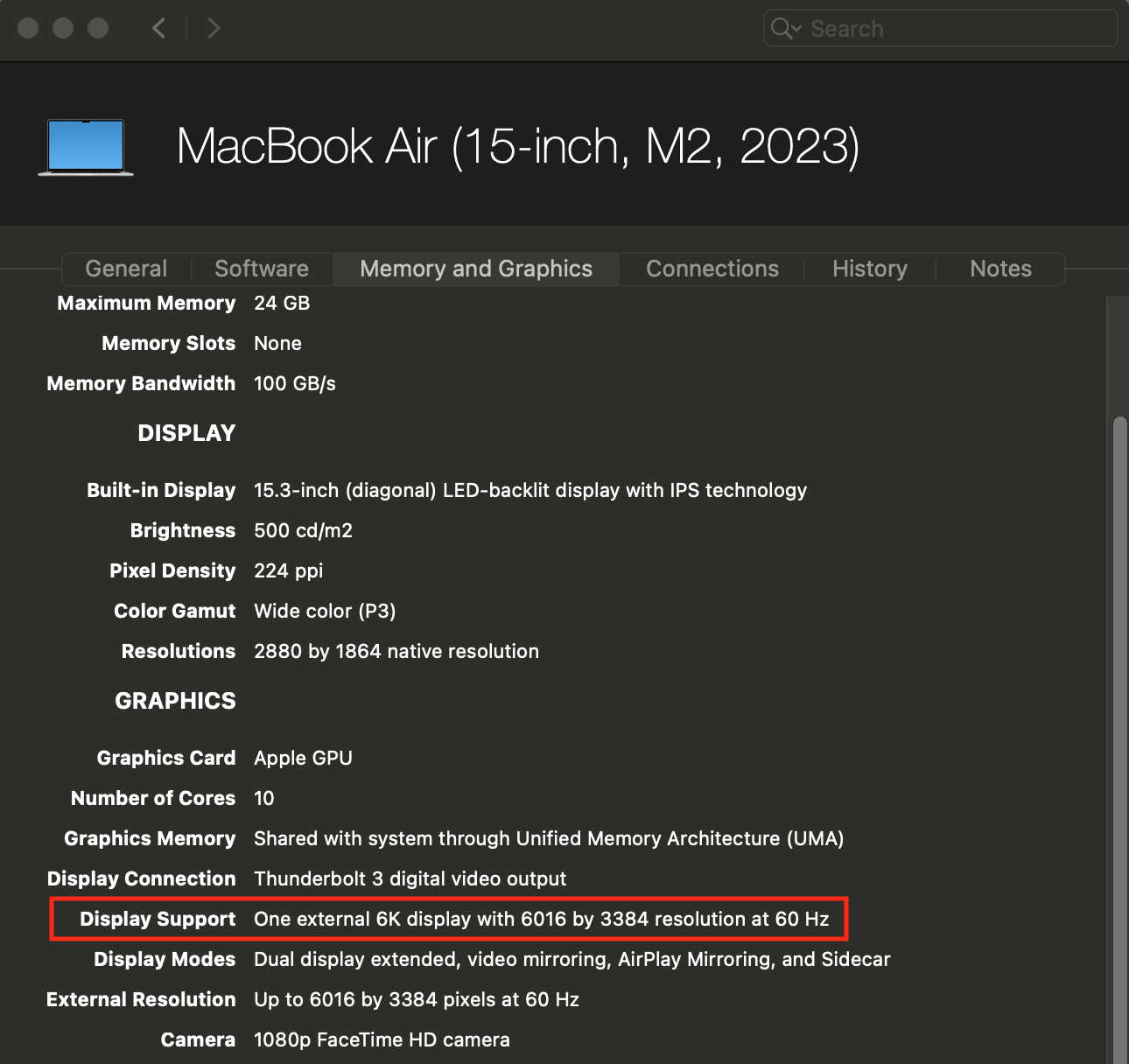Click the Memory Bandwidth label
Screen dimensions: 1129x1064
click(141, 383)
